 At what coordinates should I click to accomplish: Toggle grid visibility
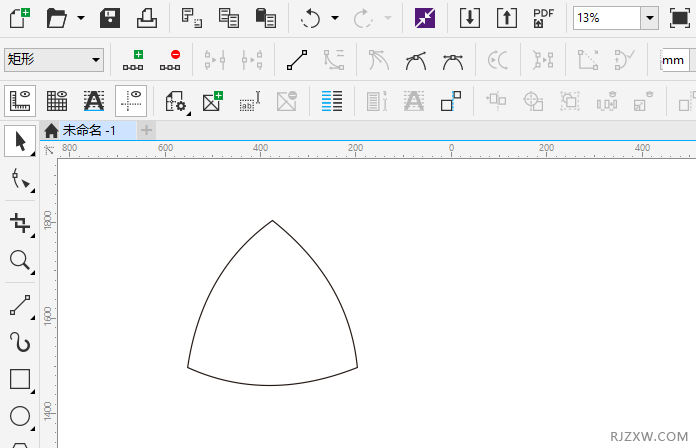(57, 101)
